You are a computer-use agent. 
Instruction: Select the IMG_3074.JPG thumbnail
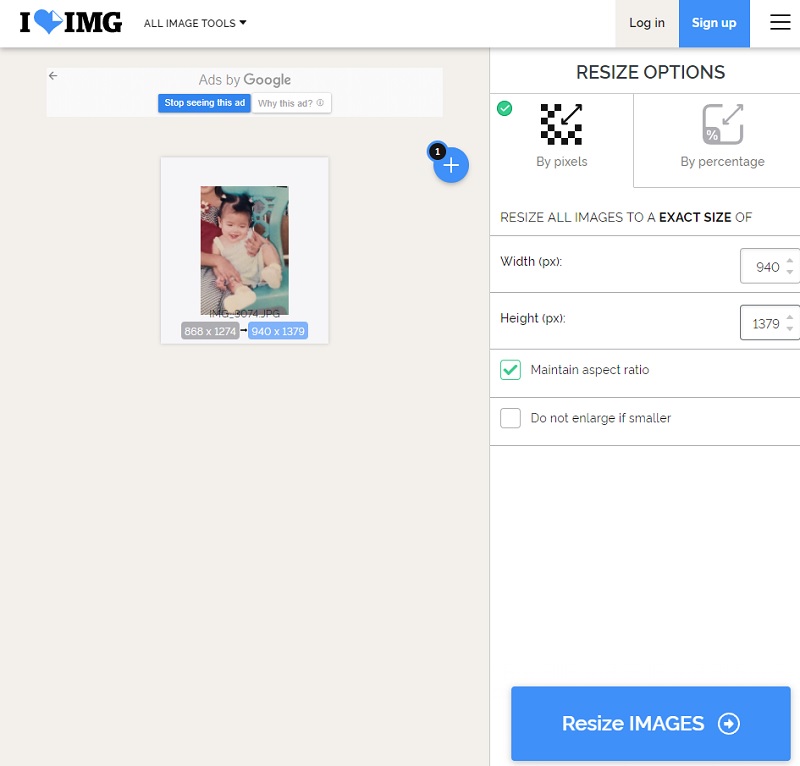(244, 250)
